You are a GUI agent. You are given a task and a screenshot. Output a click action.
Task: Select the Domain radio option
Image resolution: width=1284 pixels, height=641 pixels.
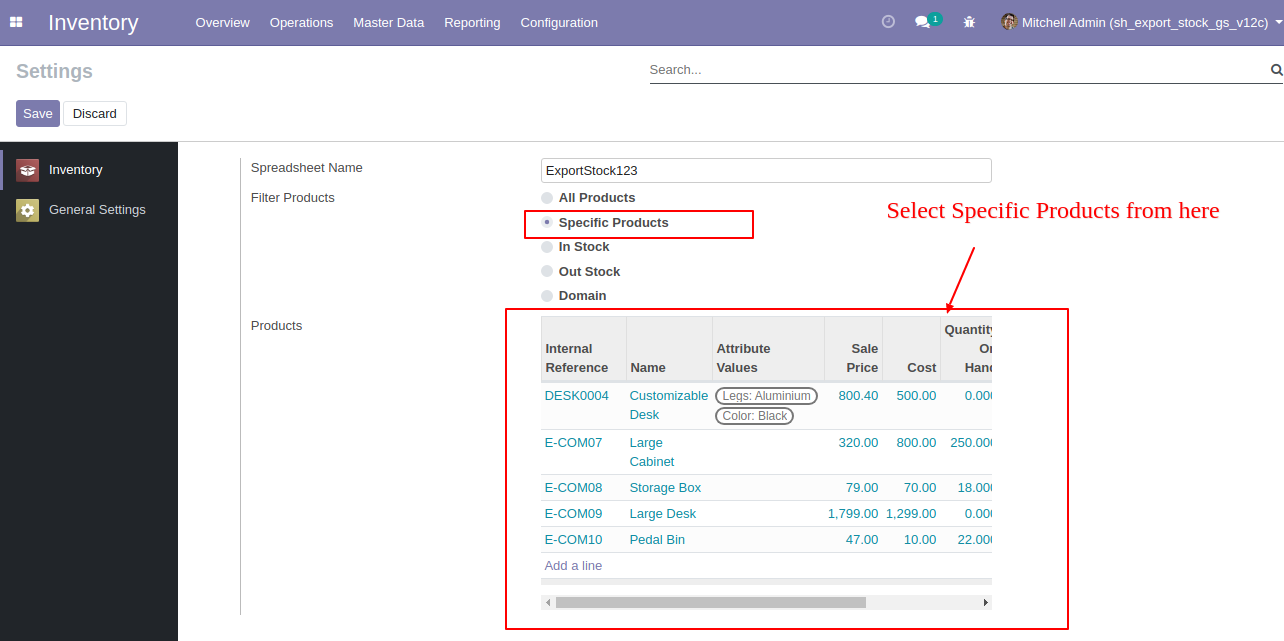point(547,296)
